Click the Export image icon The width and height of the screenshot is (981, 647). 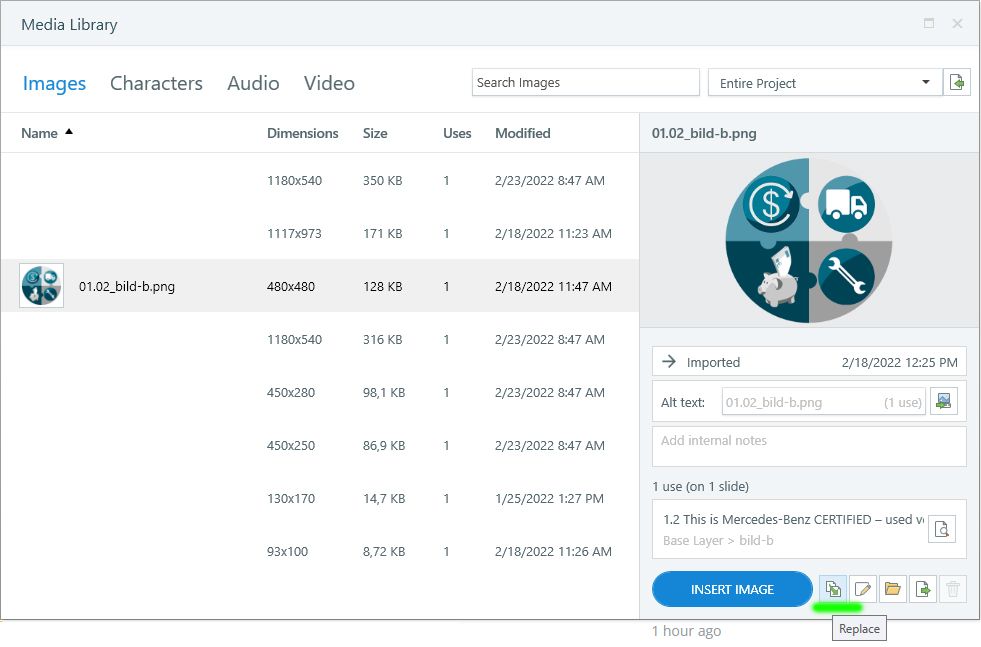(x=922, y=589)
